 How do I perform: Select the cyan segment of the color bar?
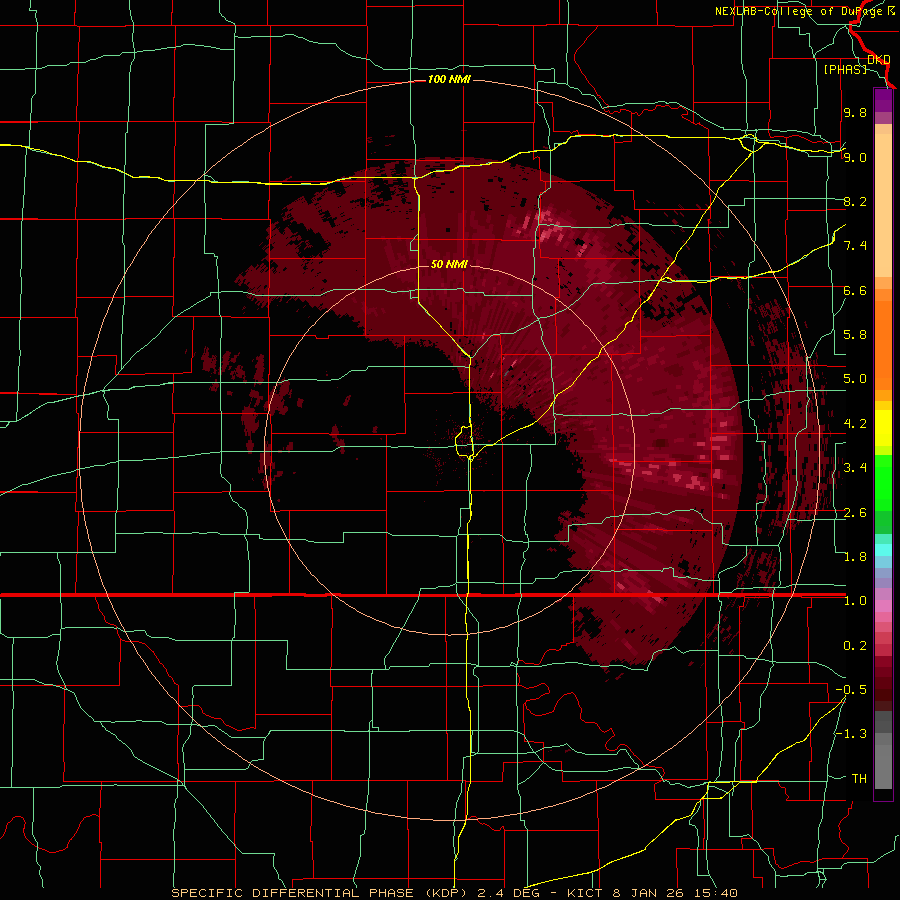pos(883,549)
